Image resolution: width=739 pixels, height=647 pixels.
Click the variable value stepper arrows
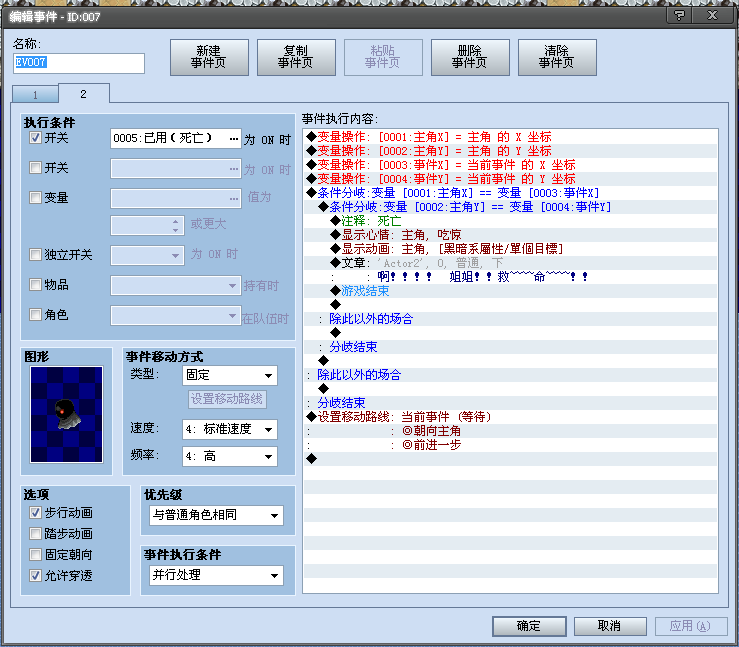pos(175,225)
